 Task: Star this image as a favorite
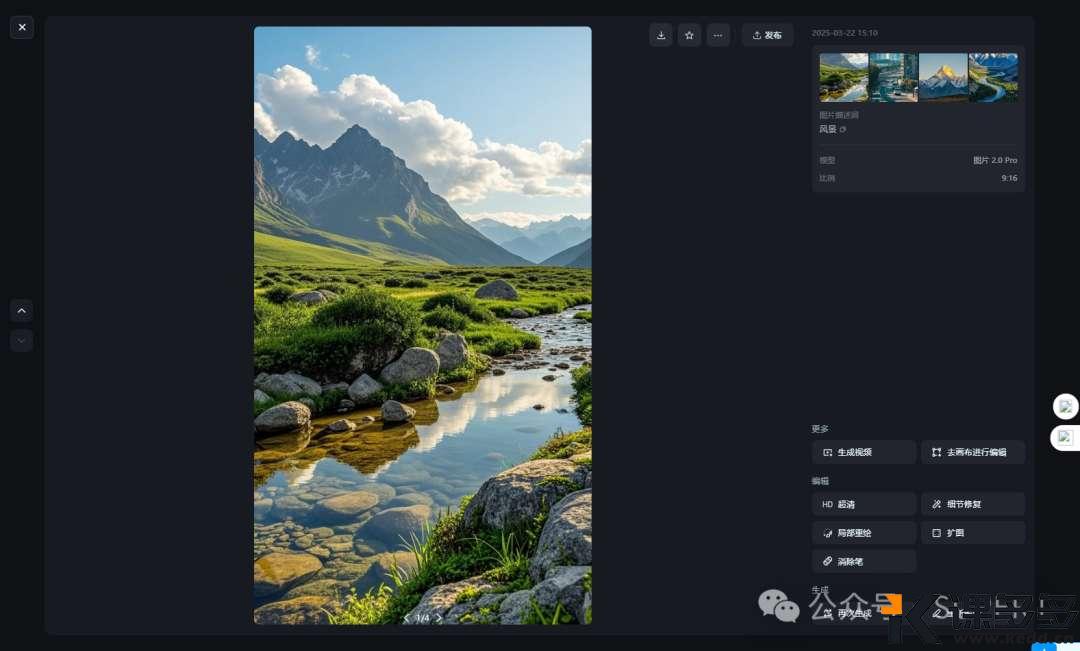[x=689, y=35]
